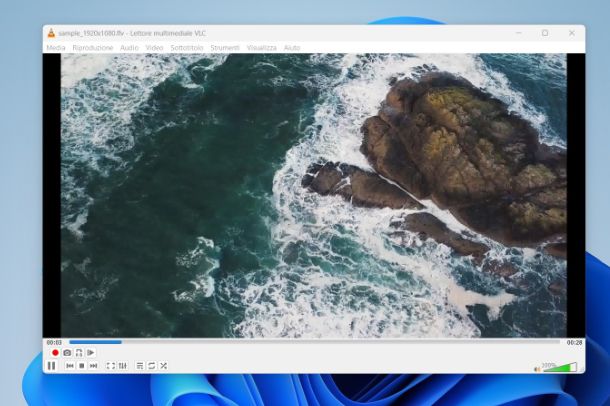Open the Sottotitolo menu
Viewport: 610px width, 406px height.
tap(187, 48)
